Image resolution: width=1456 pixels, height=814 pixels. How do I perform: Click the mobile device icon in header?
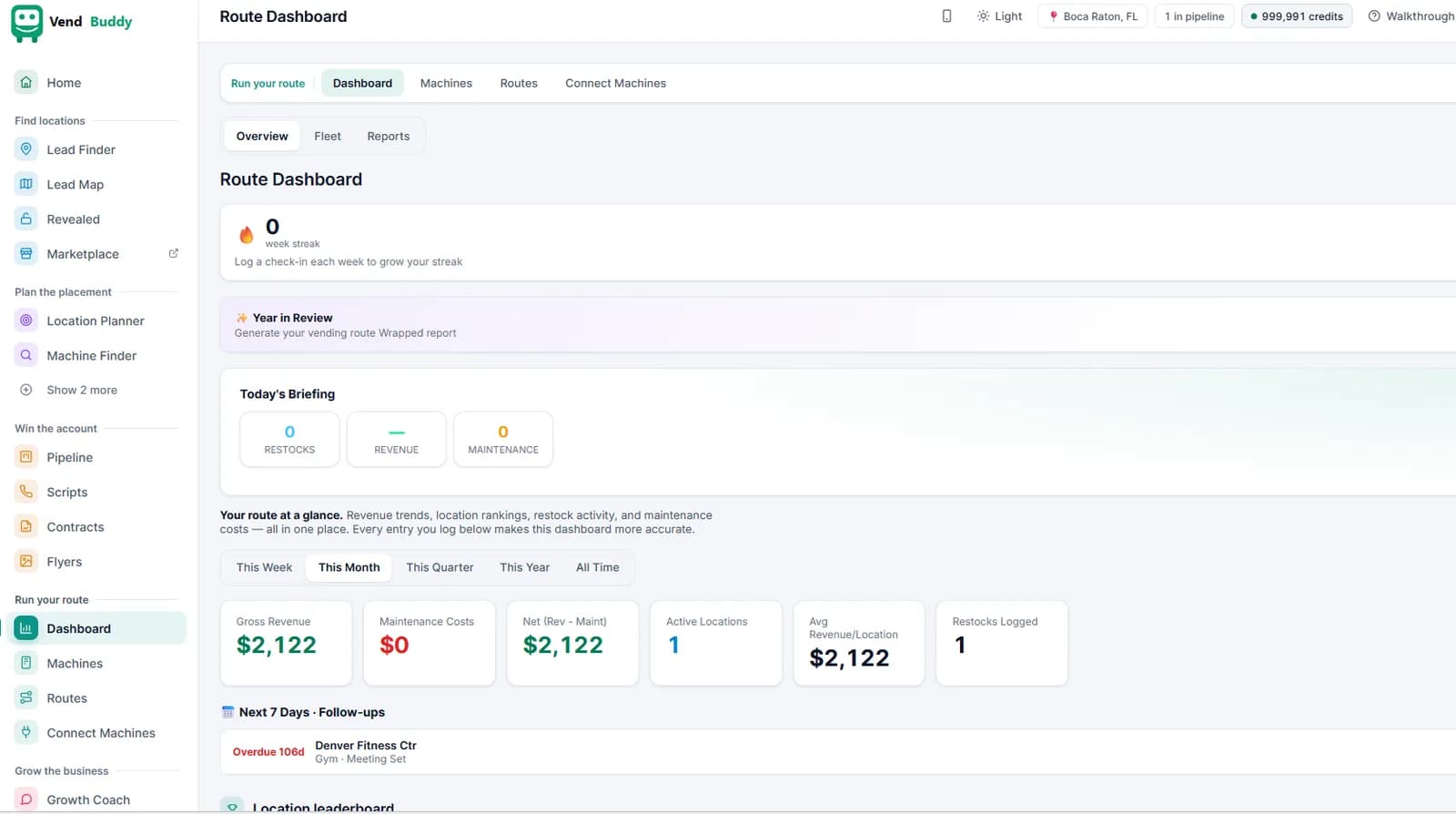coord(946,16)
